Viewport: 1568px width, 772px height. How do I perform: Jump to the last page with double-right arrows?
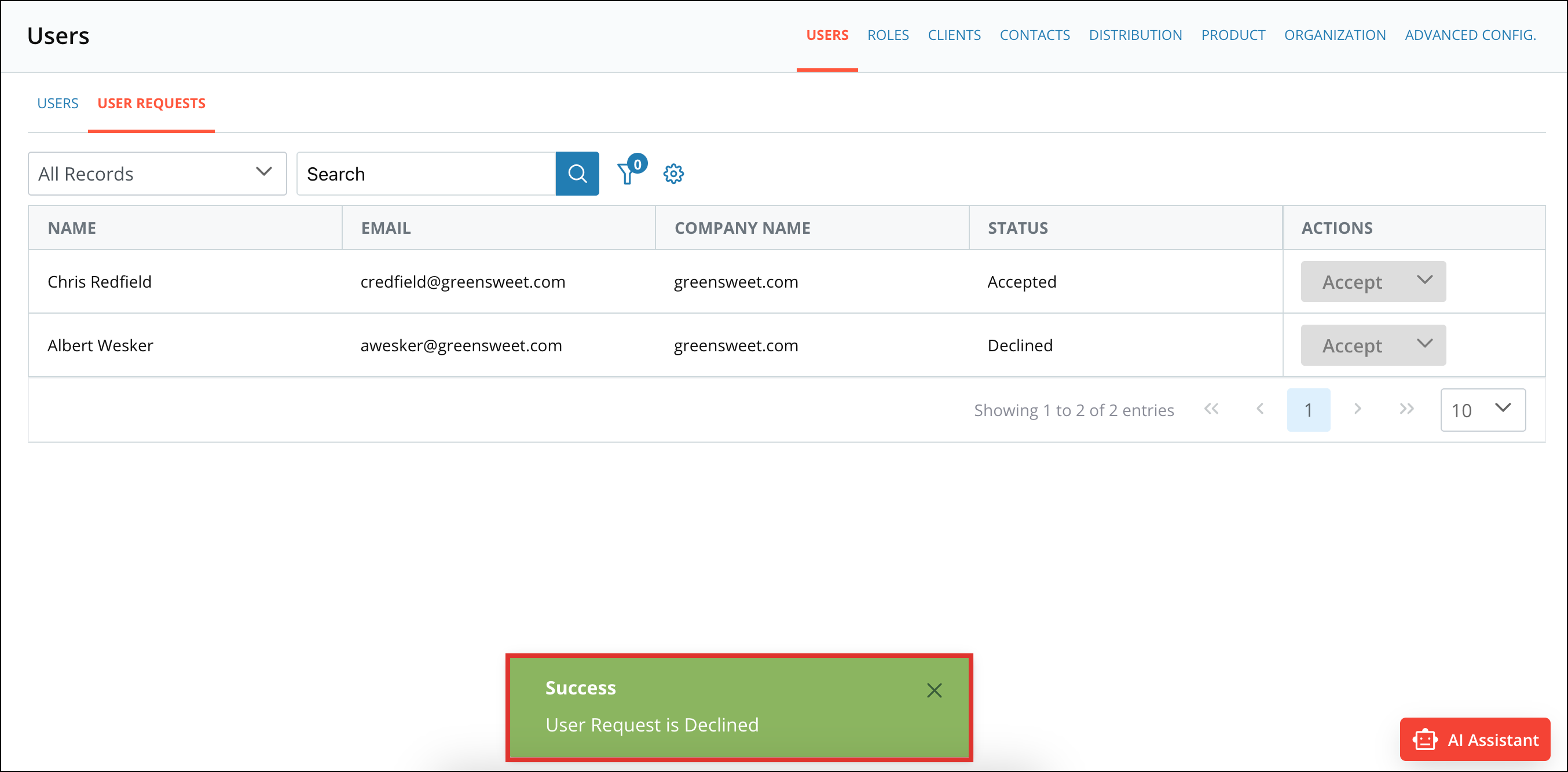tap(1406, 409)
